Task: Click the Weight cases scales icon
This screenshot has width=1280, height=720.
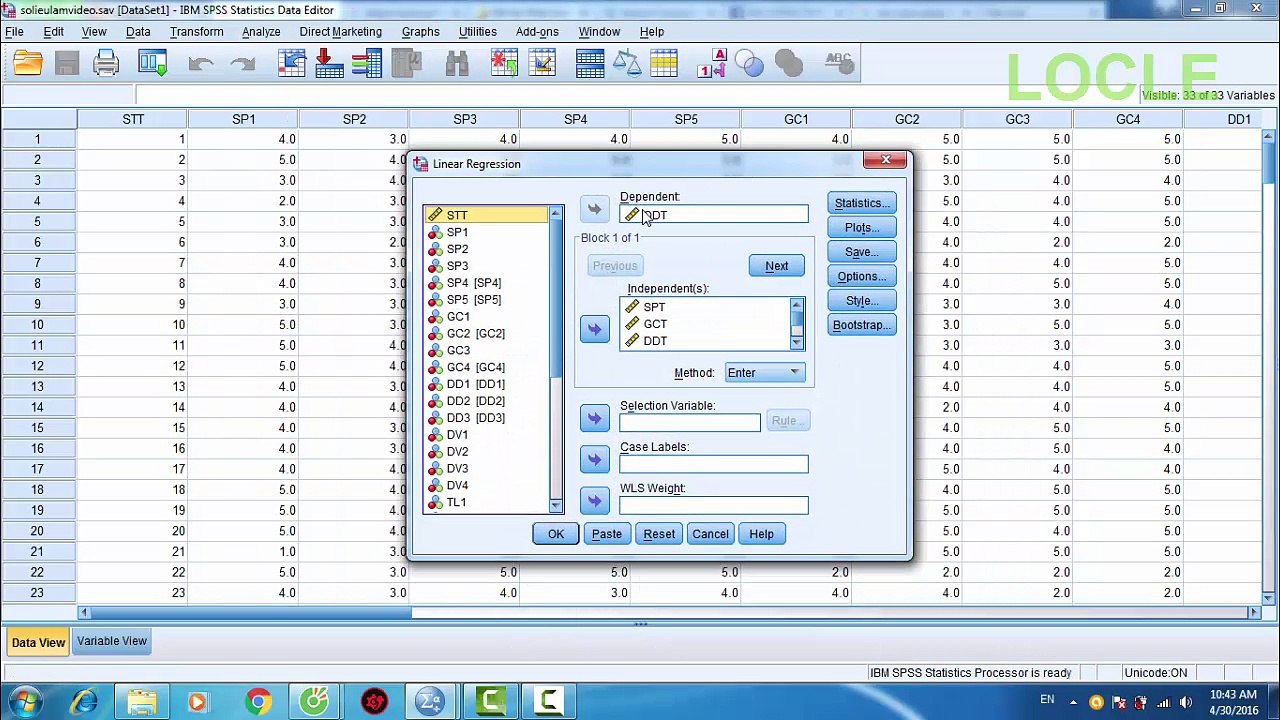Action: [x=627, y=65]
